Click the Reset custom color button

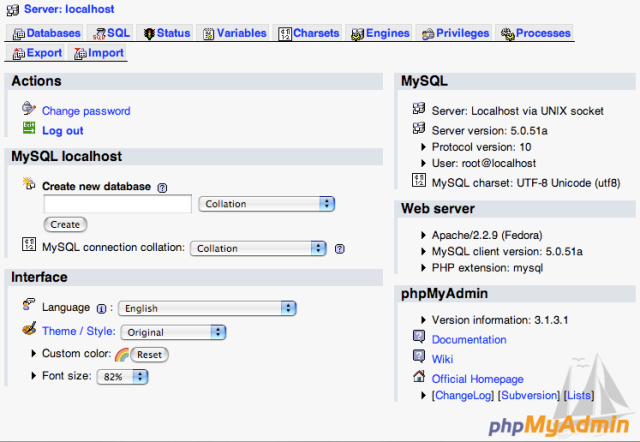pos(149,355)
